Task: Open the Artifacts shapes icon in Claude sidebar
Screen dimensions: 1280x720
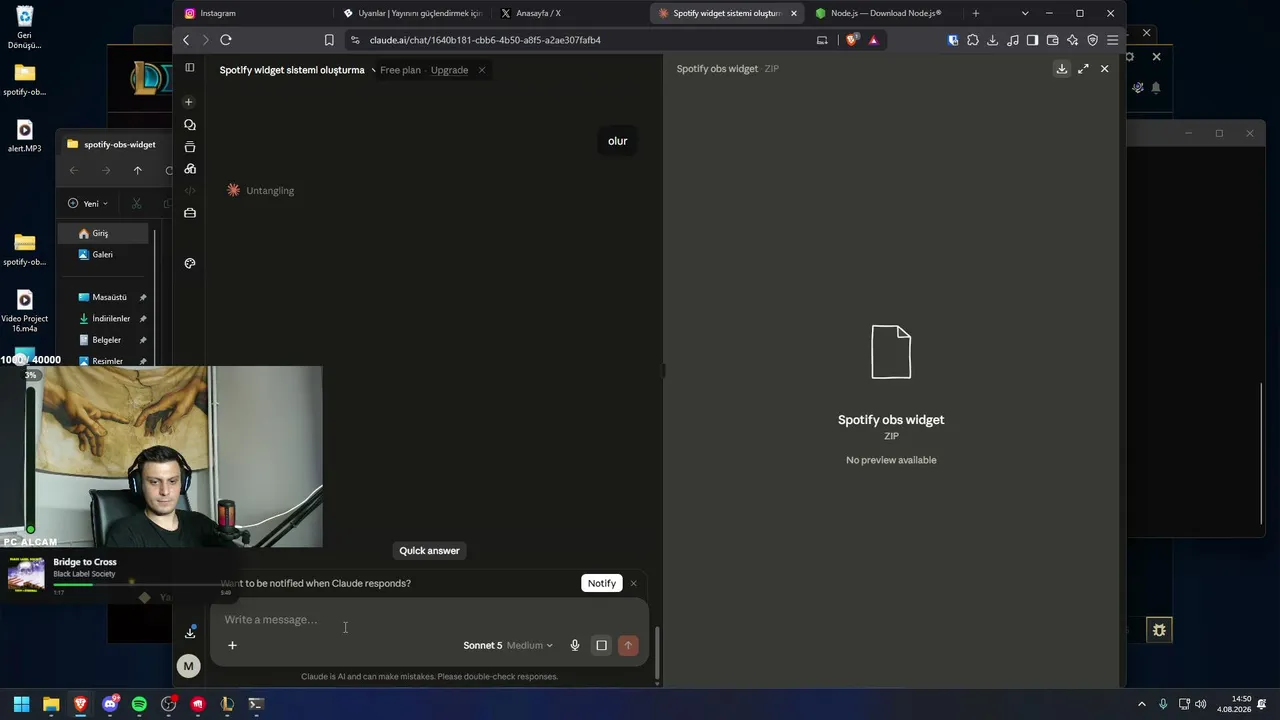Action: (189, 169)
